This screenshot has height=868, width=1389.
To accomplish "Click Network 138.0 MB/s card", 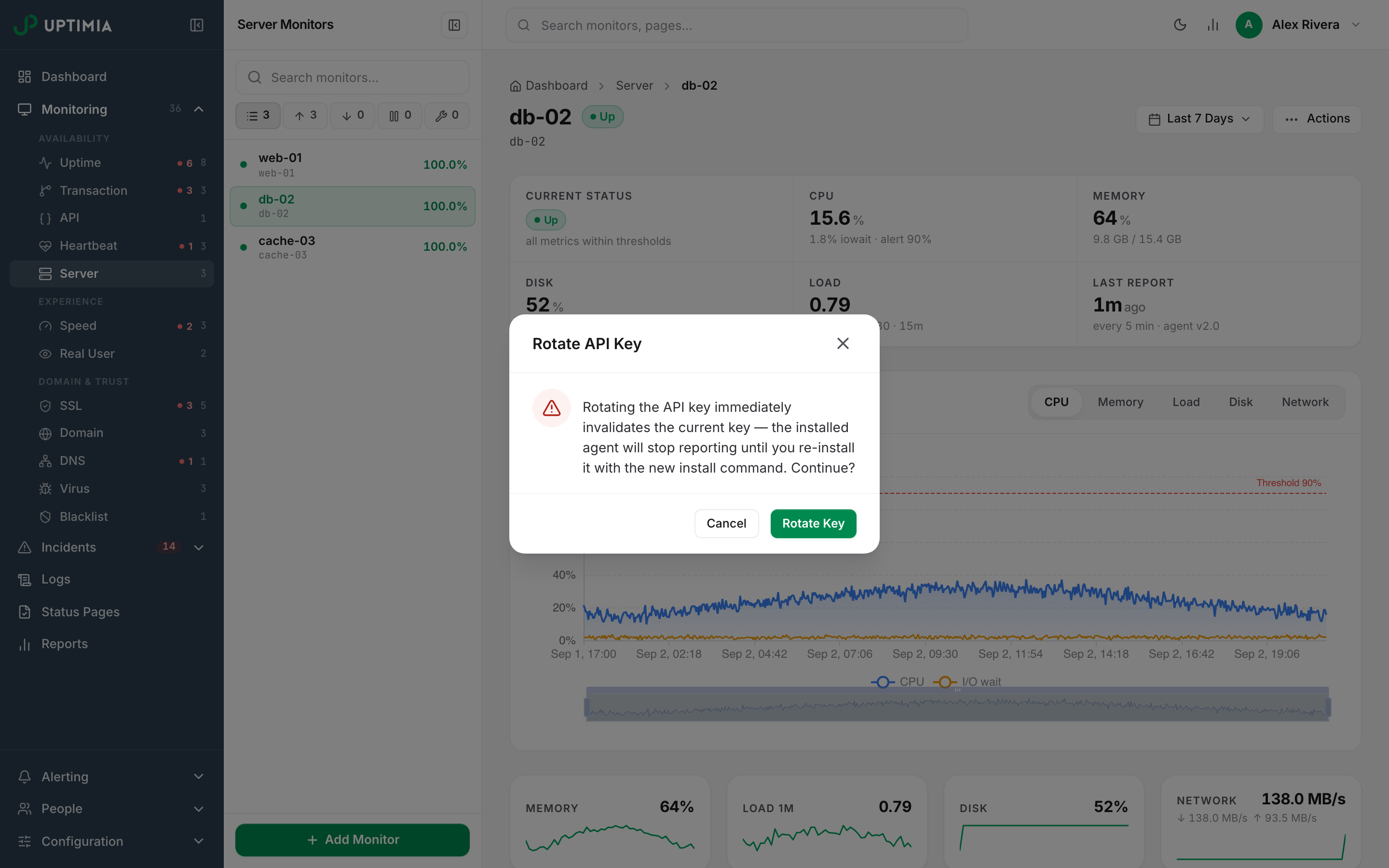I will pos(1260,822).
